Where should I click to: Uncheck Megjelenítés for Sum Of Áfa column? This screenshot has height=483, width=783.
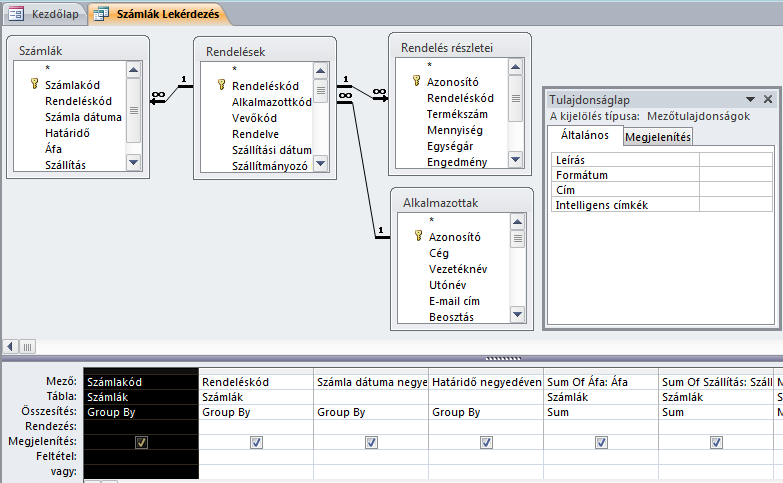point(601,443)
